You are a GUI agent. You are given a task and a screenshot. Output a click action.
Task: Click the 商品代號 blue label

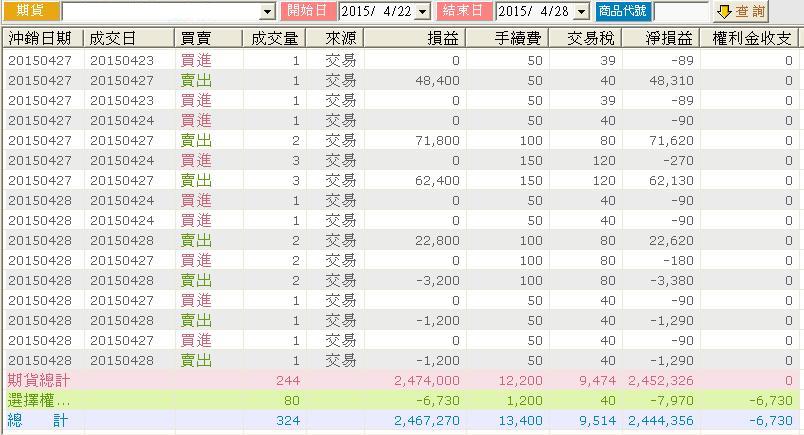coord(623,11)
